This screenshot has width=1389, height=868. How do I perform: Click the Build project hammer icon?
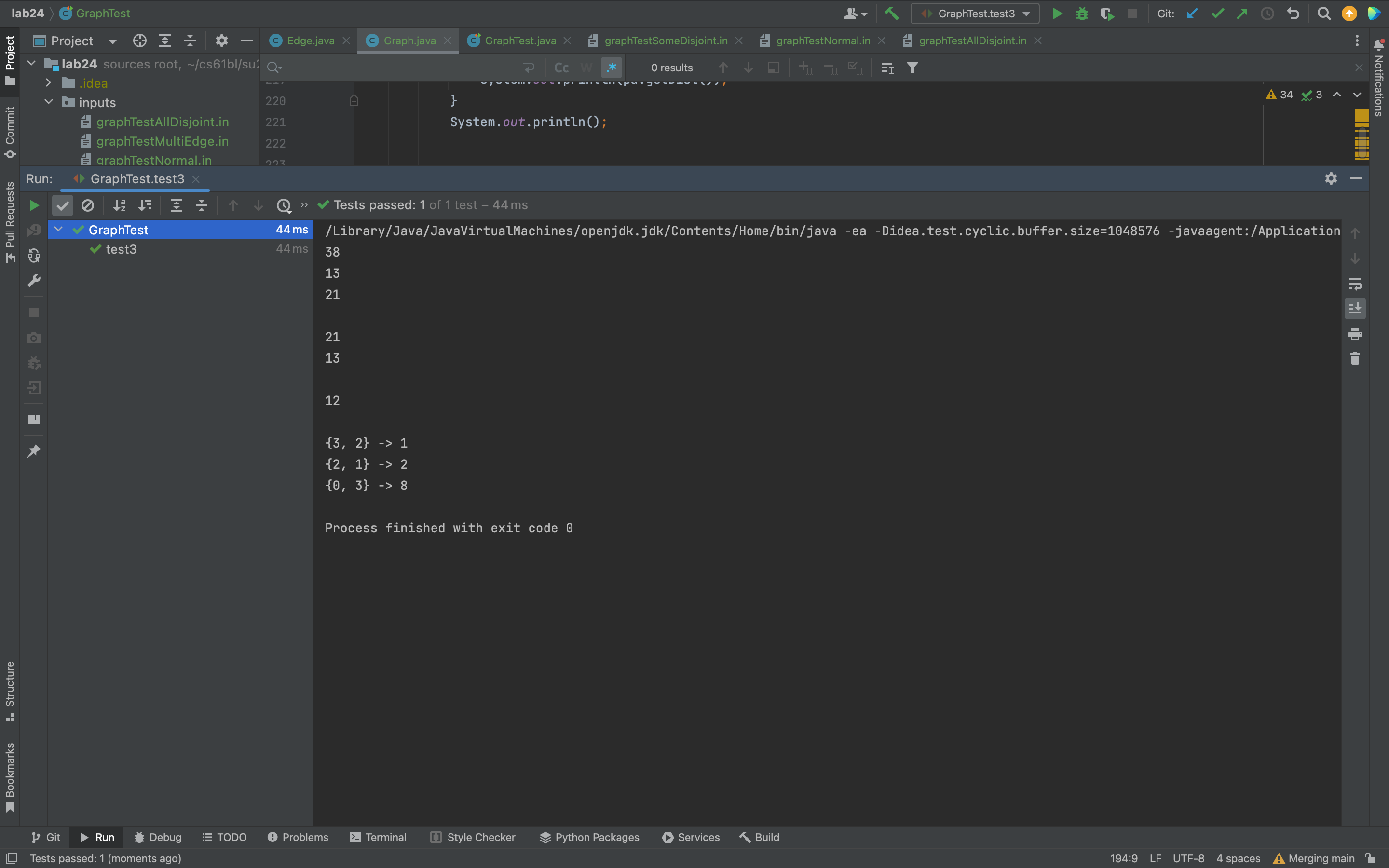891,13
